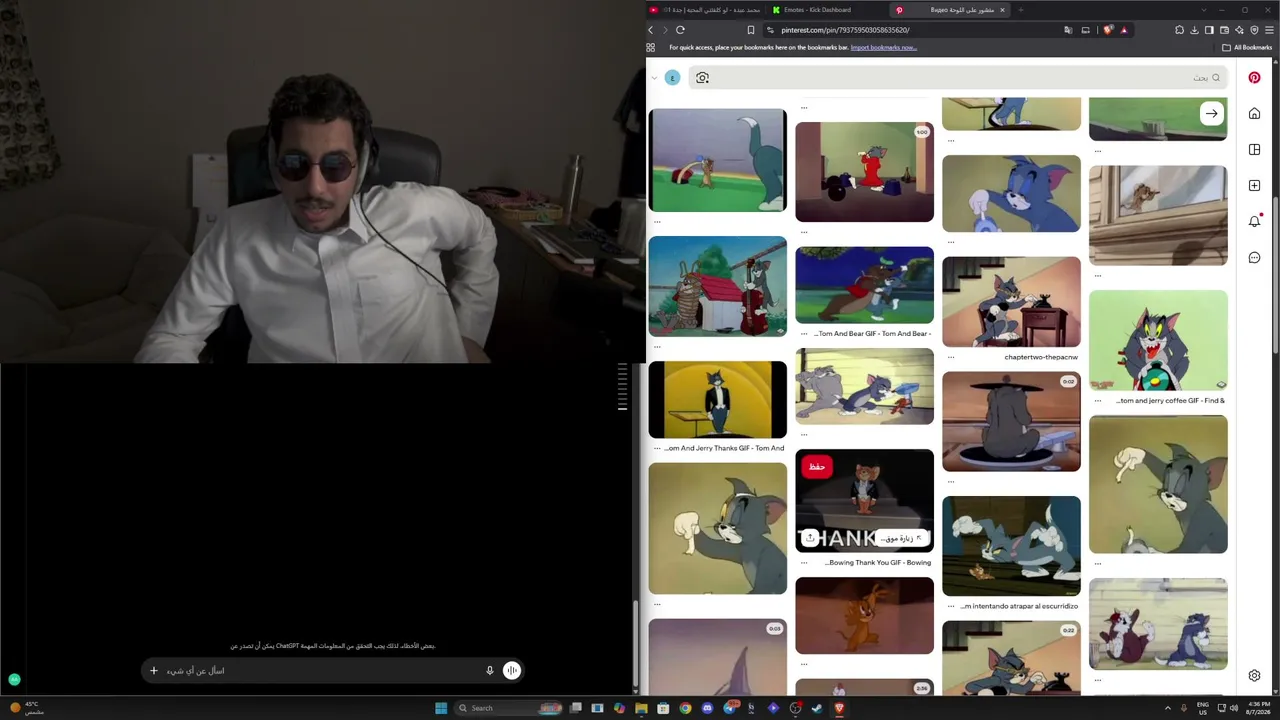
Task: Open the chaptertwo-thepacnw pin title
Action: click(1041, 357)
